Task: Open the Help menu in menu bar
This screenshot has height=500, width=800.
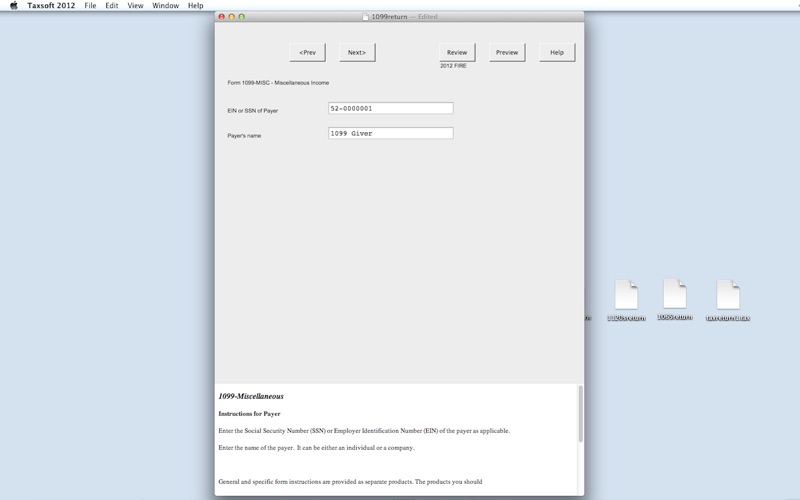Action: pos(195,6)
